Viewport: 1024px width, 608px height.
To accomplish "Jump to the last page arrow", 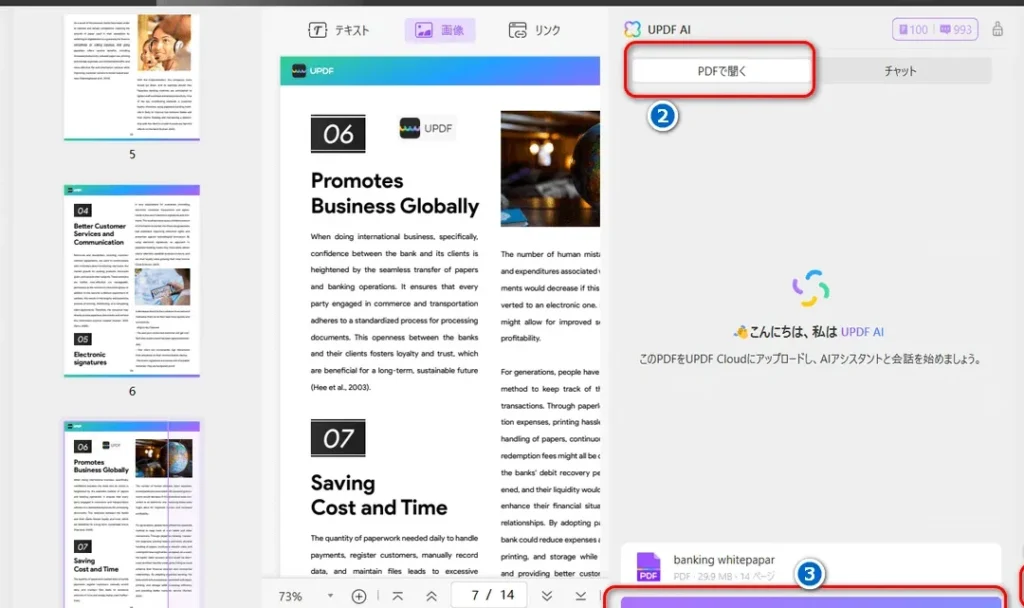I will [581, 596].
